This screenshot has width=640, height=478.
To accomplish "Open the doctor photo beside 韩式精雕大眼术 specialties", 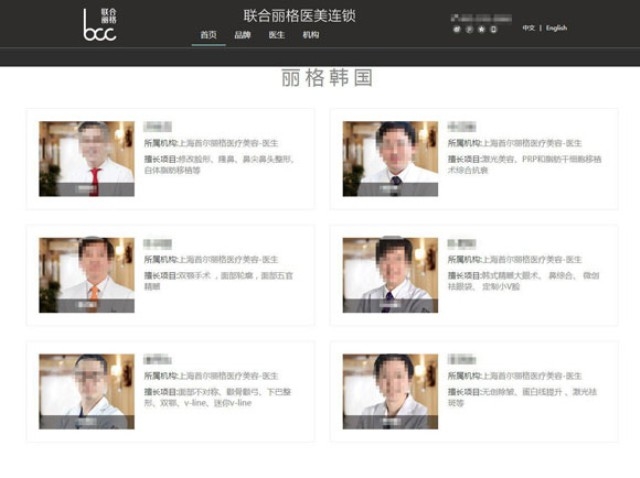I will tap(390, 275).
